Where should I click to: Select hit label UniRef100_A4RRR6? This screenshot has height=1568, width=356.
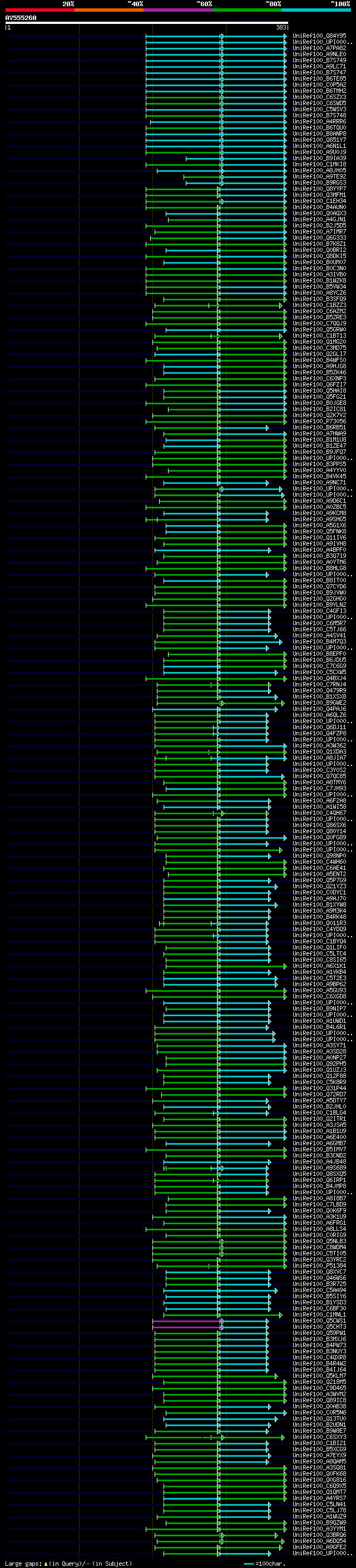[319, 122]
